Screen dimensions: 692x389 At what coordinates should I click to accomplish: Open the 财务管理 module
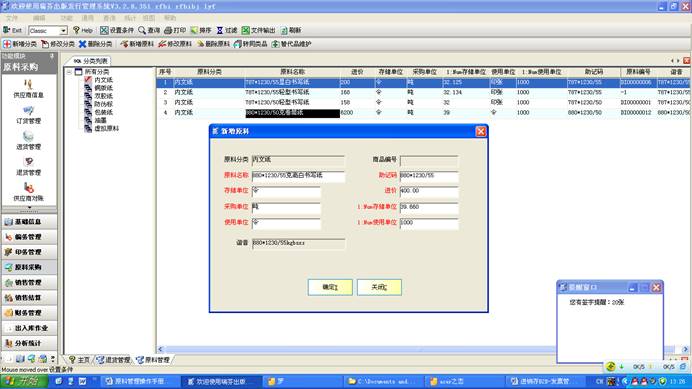[x=29, y=313]
